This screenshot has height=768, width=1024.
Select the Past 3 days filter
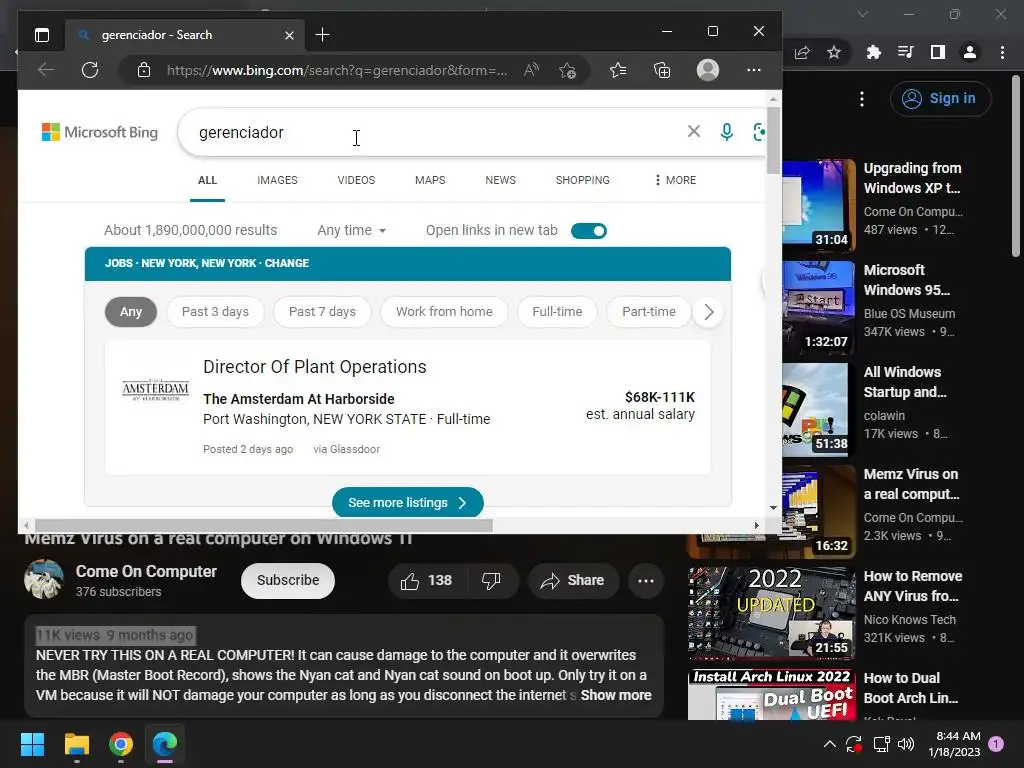215,312
